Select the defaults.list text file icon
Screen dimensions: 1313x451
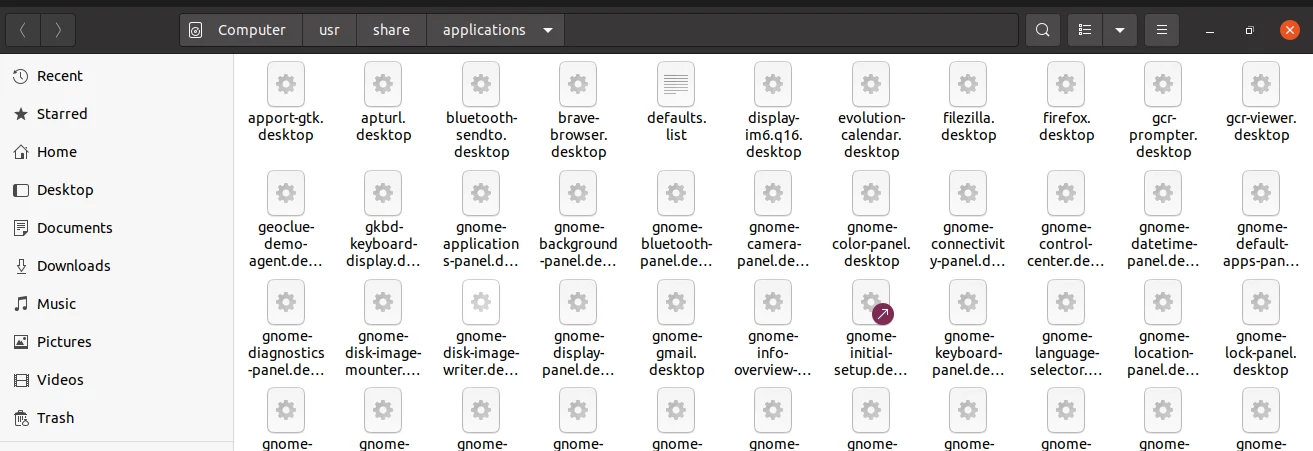[x=676, y=82]
